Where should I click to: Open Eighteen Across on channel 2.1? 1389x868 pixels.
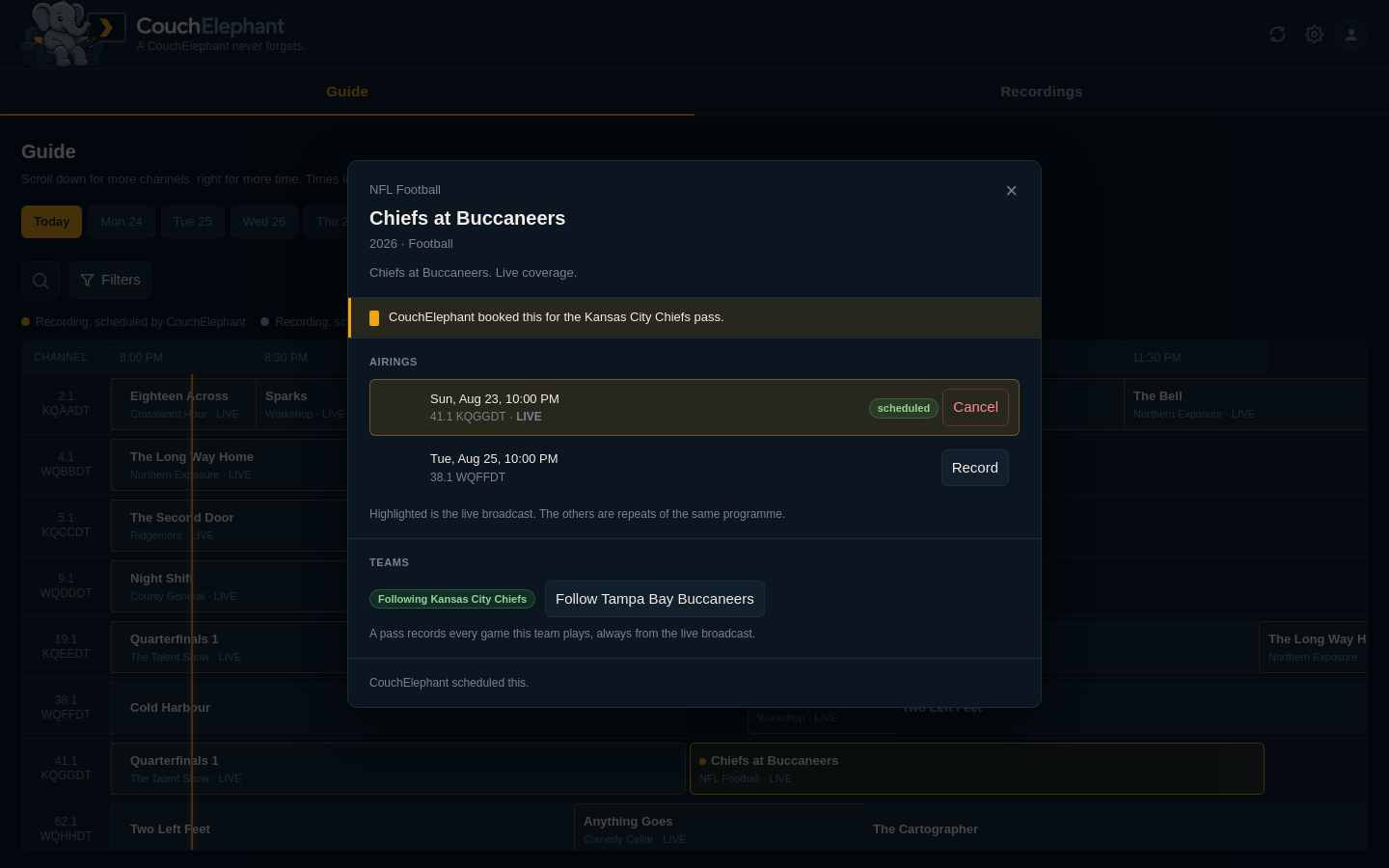coord(183,404)
